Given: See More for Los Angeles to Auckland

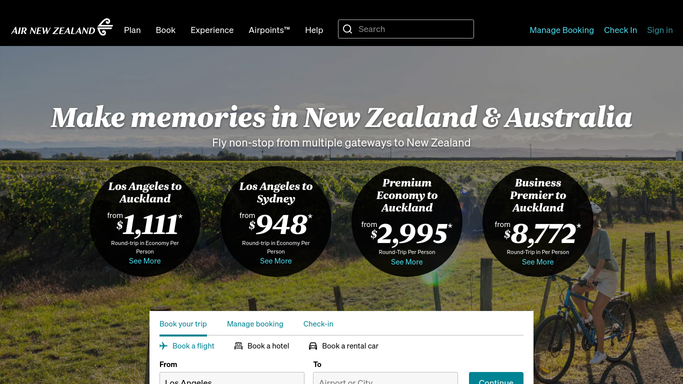Looking at the screenshot, I should click(145, 261).
